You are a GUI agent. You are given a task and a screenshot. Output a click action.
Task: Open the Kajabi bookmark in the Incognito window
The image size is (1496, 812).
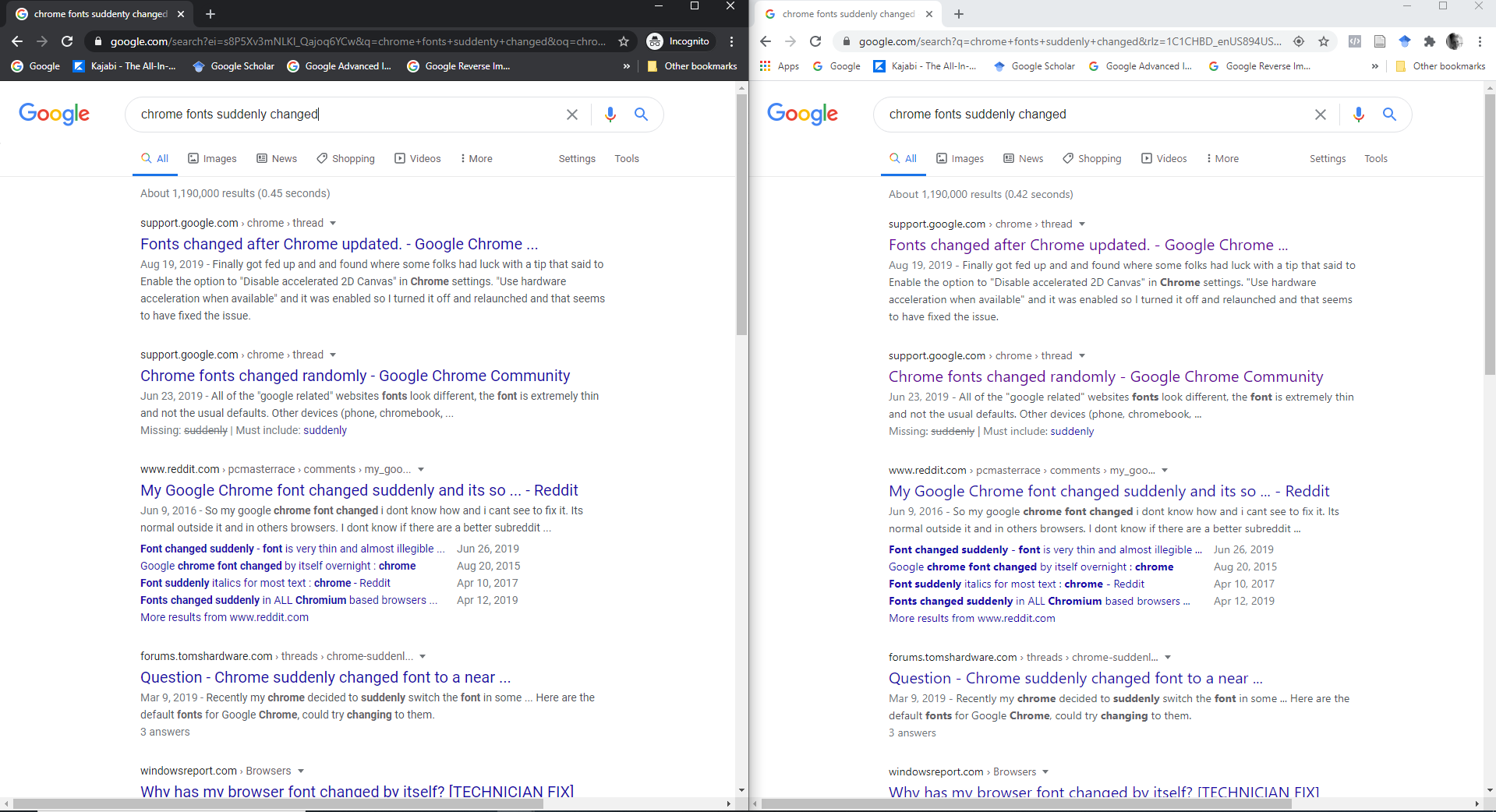pos(125,66)
